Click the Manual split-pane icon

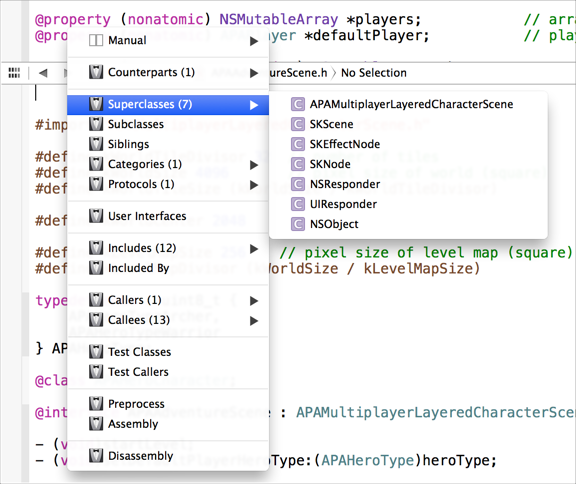(96, 40)
